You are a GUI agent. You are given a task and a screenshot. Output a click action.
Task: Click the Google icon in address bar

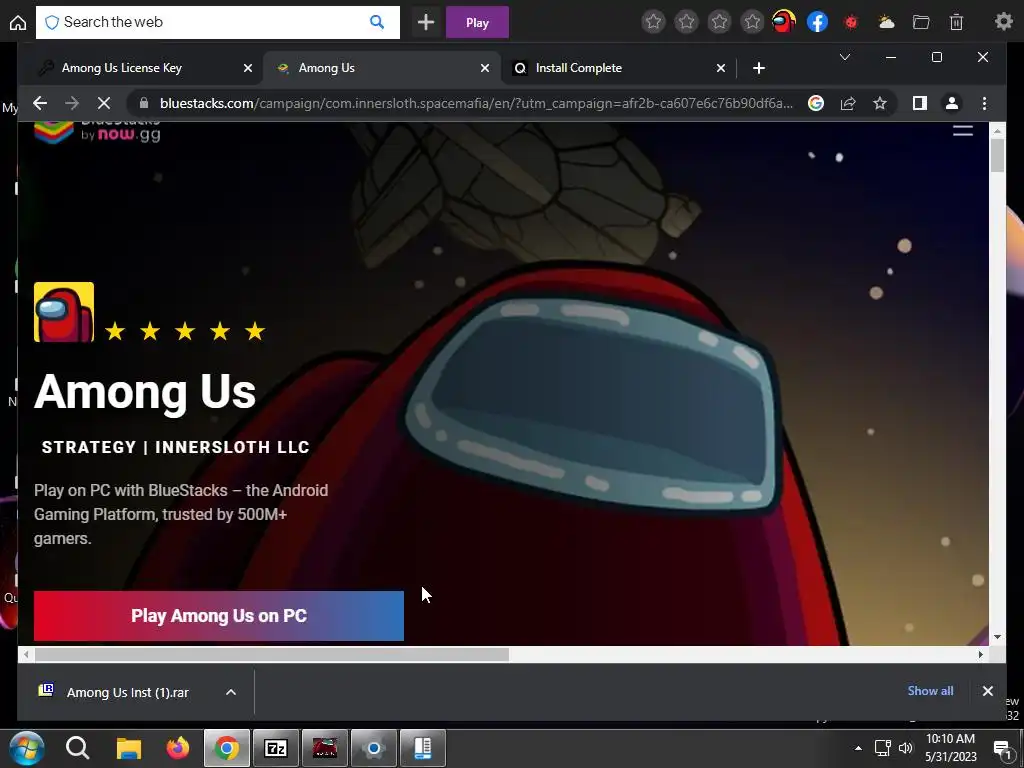[x=816, y=103]
